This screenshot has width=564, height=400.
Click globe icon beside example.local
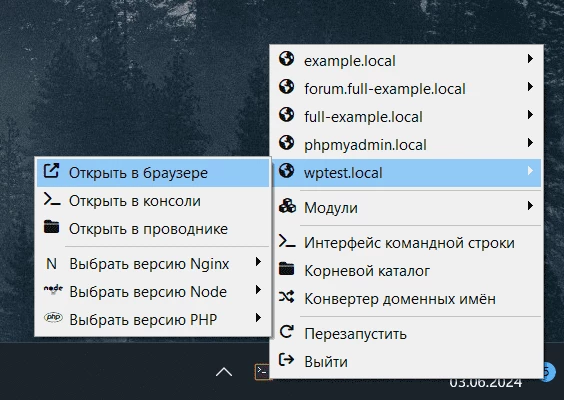(x=286, y=59)
